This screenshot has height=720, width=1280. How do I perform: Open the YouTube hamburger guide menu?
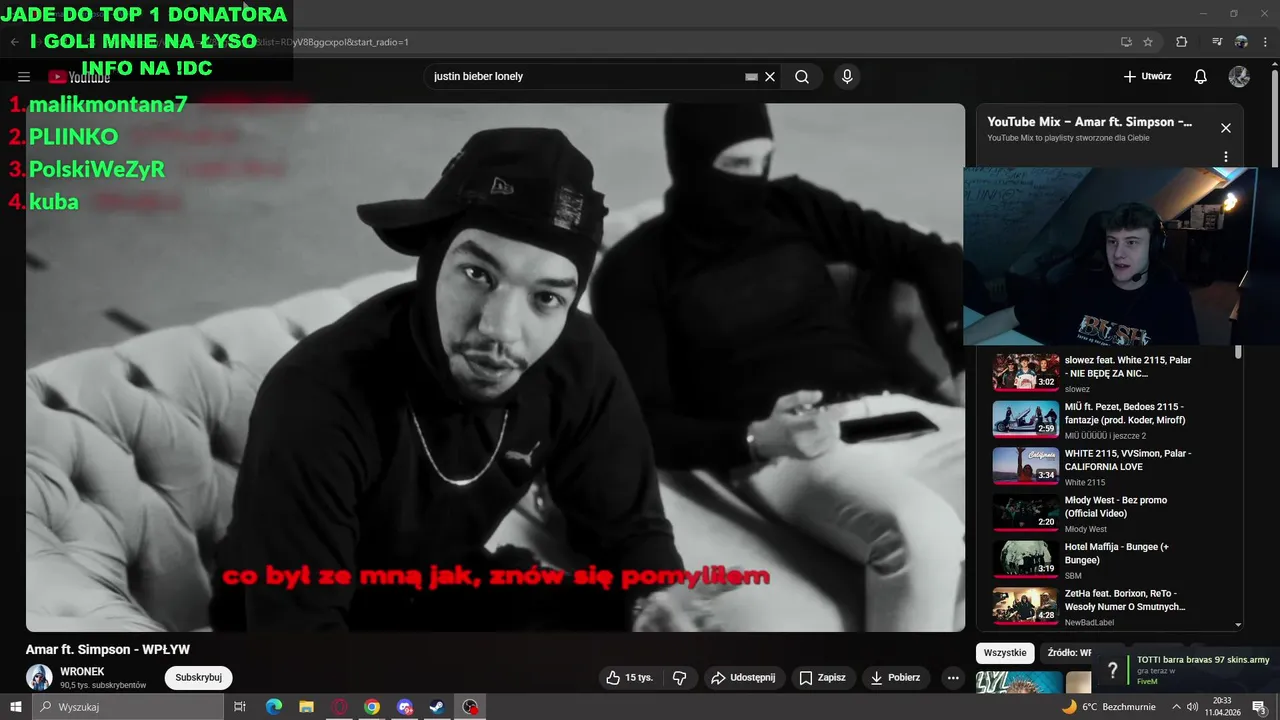[24, 77]
